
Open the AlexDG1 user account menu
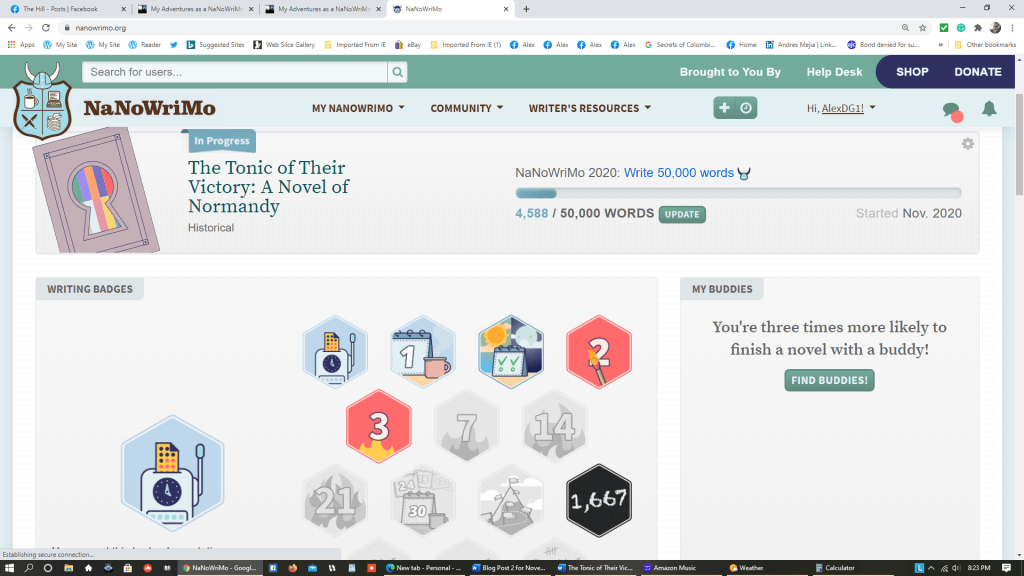point(841,108)
